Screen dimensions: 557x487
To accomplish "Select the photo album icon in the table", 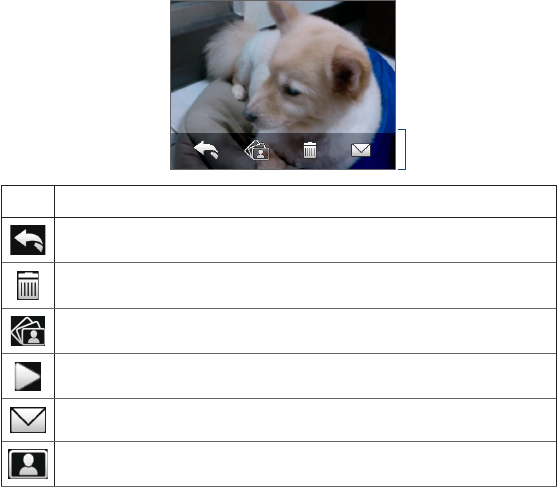I will (28, 331).
